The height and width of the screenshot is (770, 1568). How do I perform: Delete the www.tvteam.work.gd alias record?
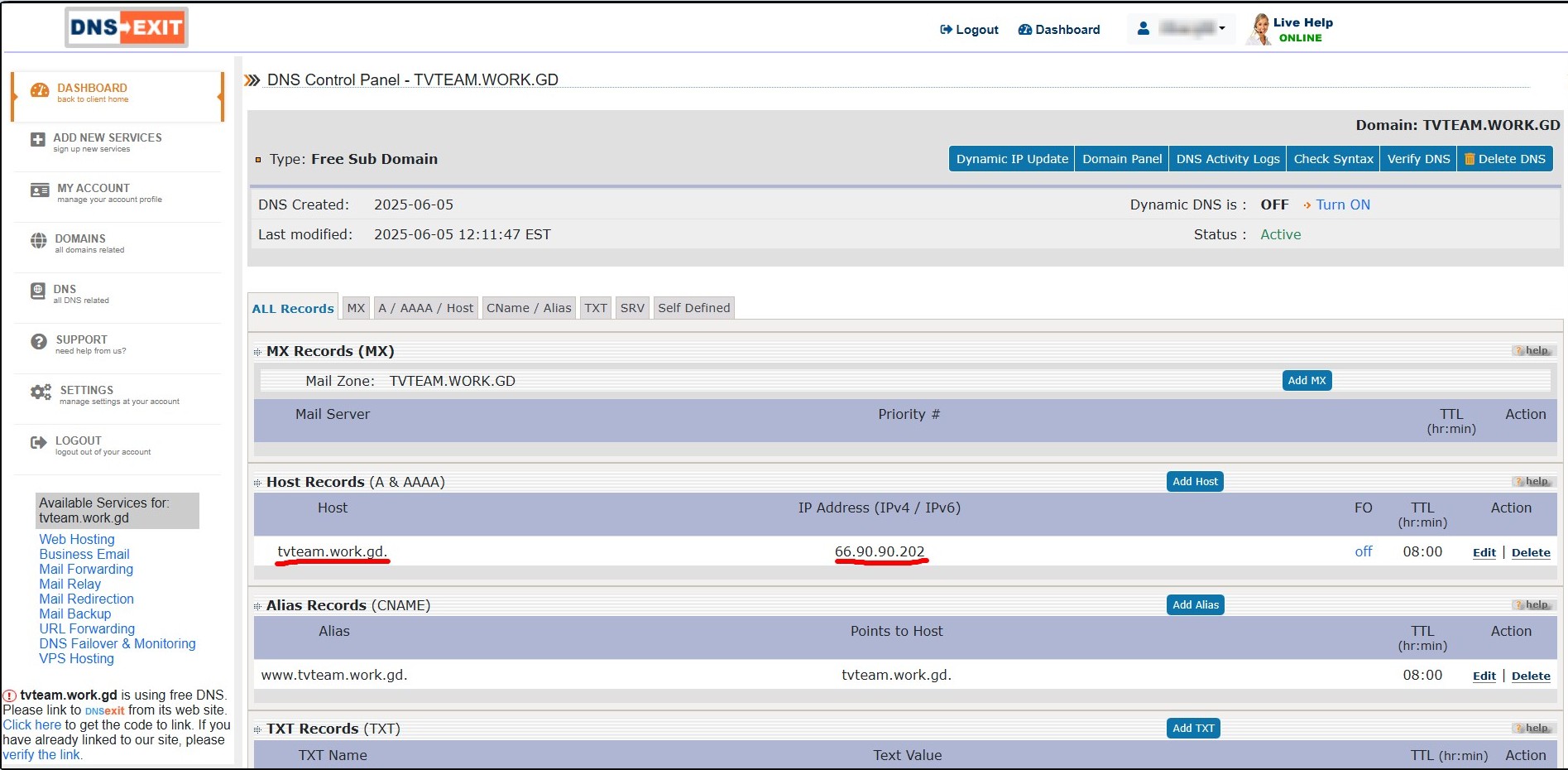coord(1530,676)
